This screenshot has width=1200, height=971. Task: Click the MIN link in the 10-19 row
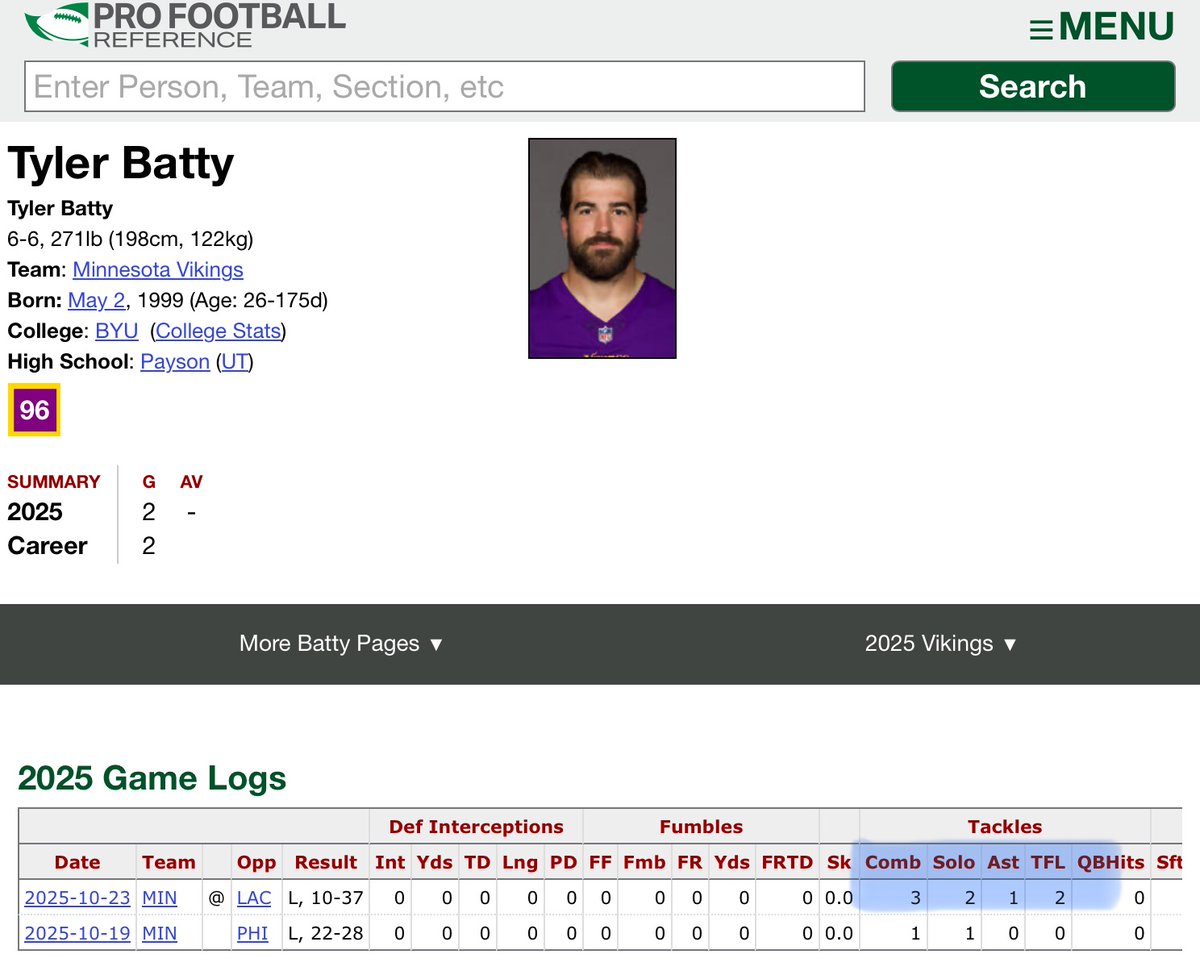click(159, 934)
